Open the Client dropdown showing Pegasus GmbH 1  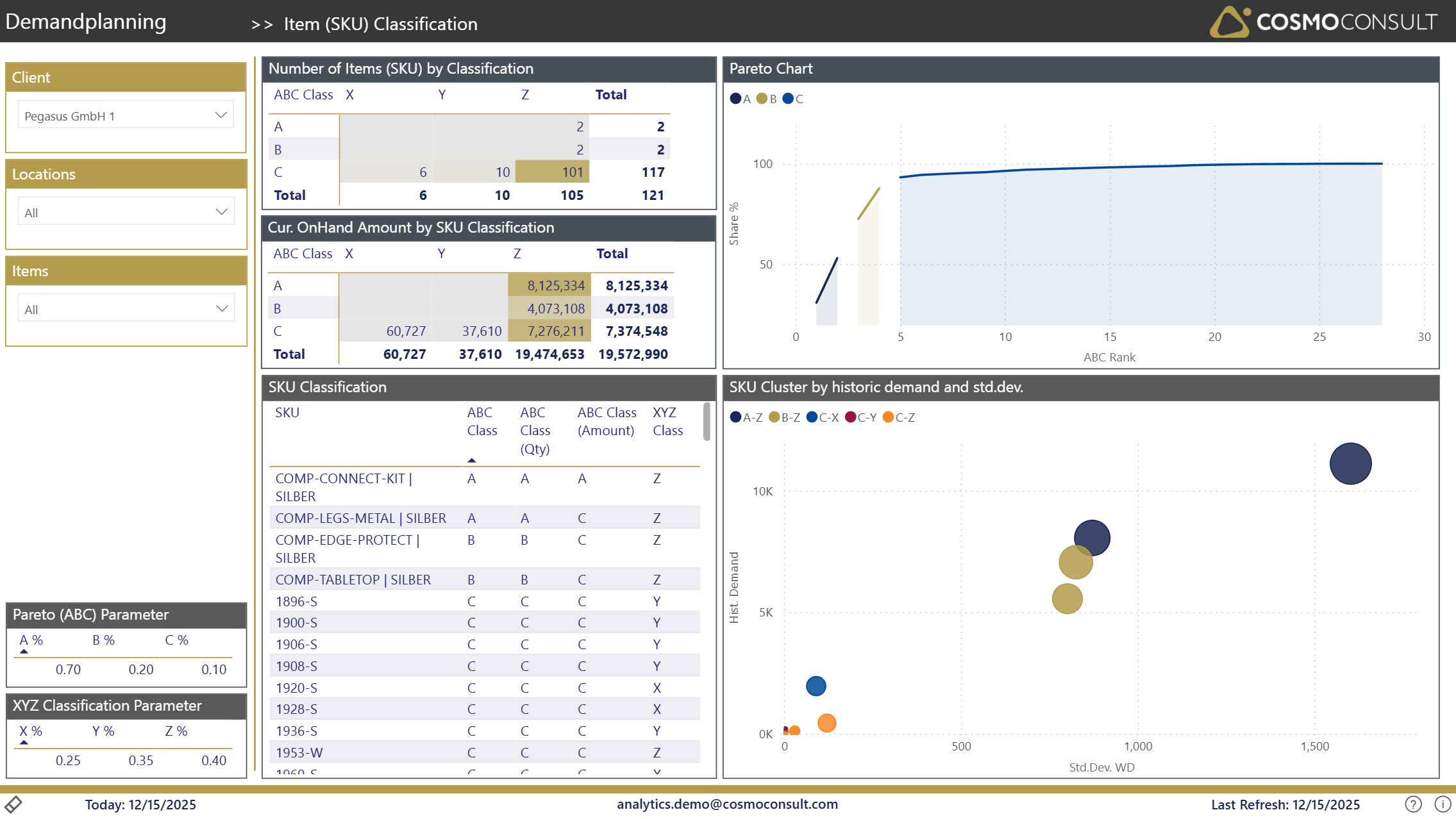[x=126, y=115]
